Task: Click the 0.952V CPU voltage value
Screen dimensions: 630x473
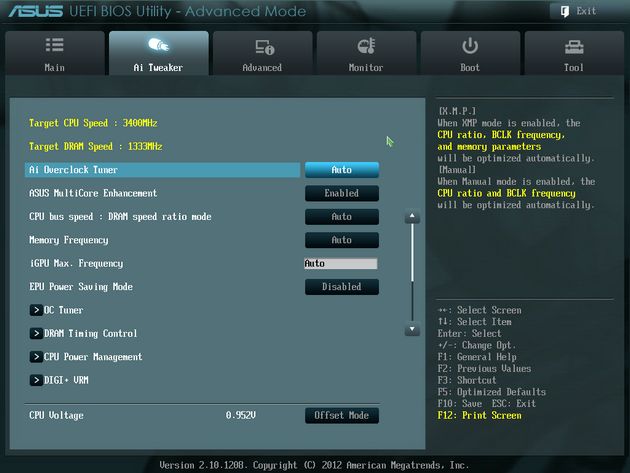Action: [240, 415]
